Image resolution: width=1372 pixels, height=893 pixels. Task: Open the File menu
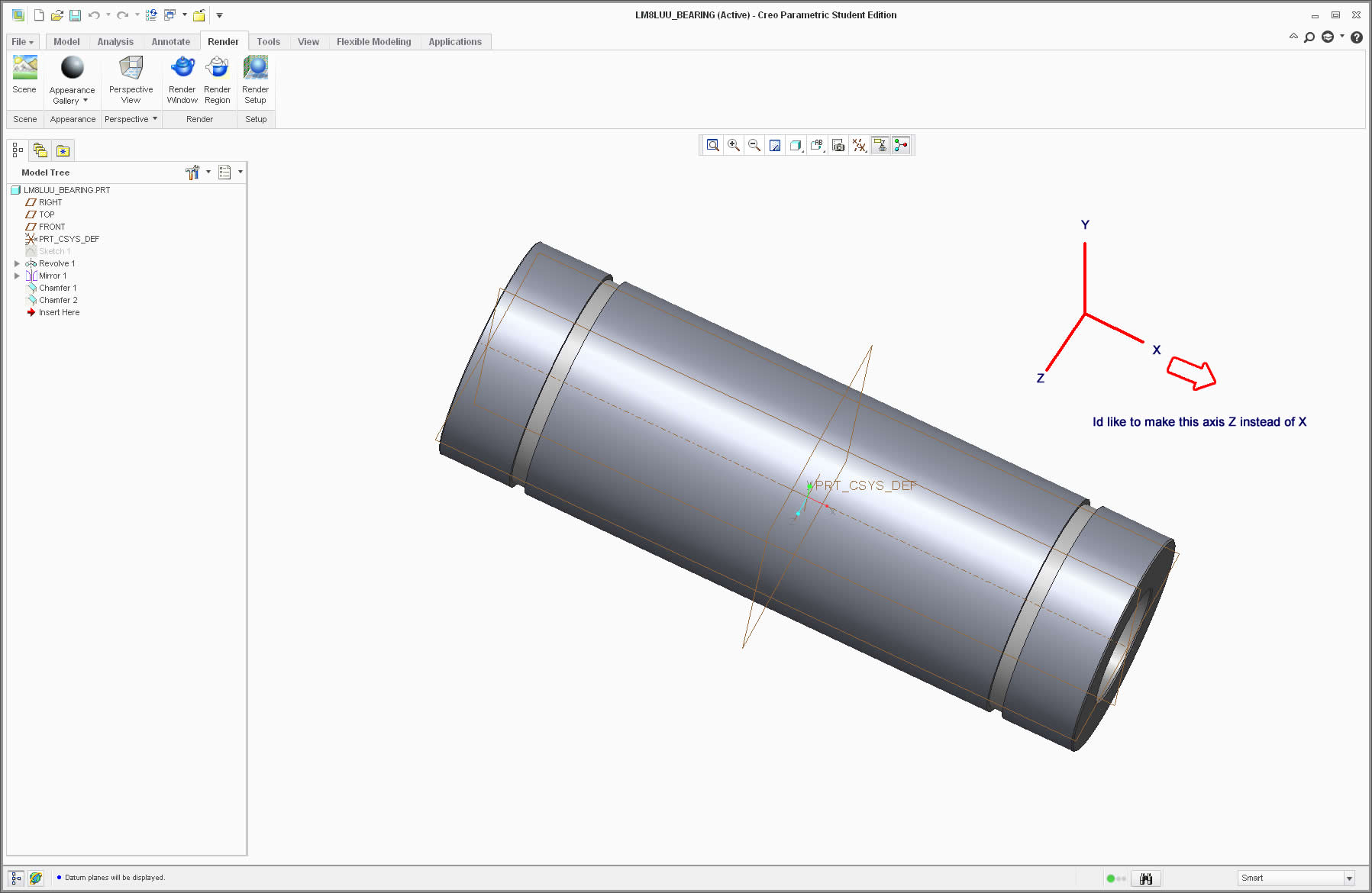pyautogui.click(x=22, y=42)
